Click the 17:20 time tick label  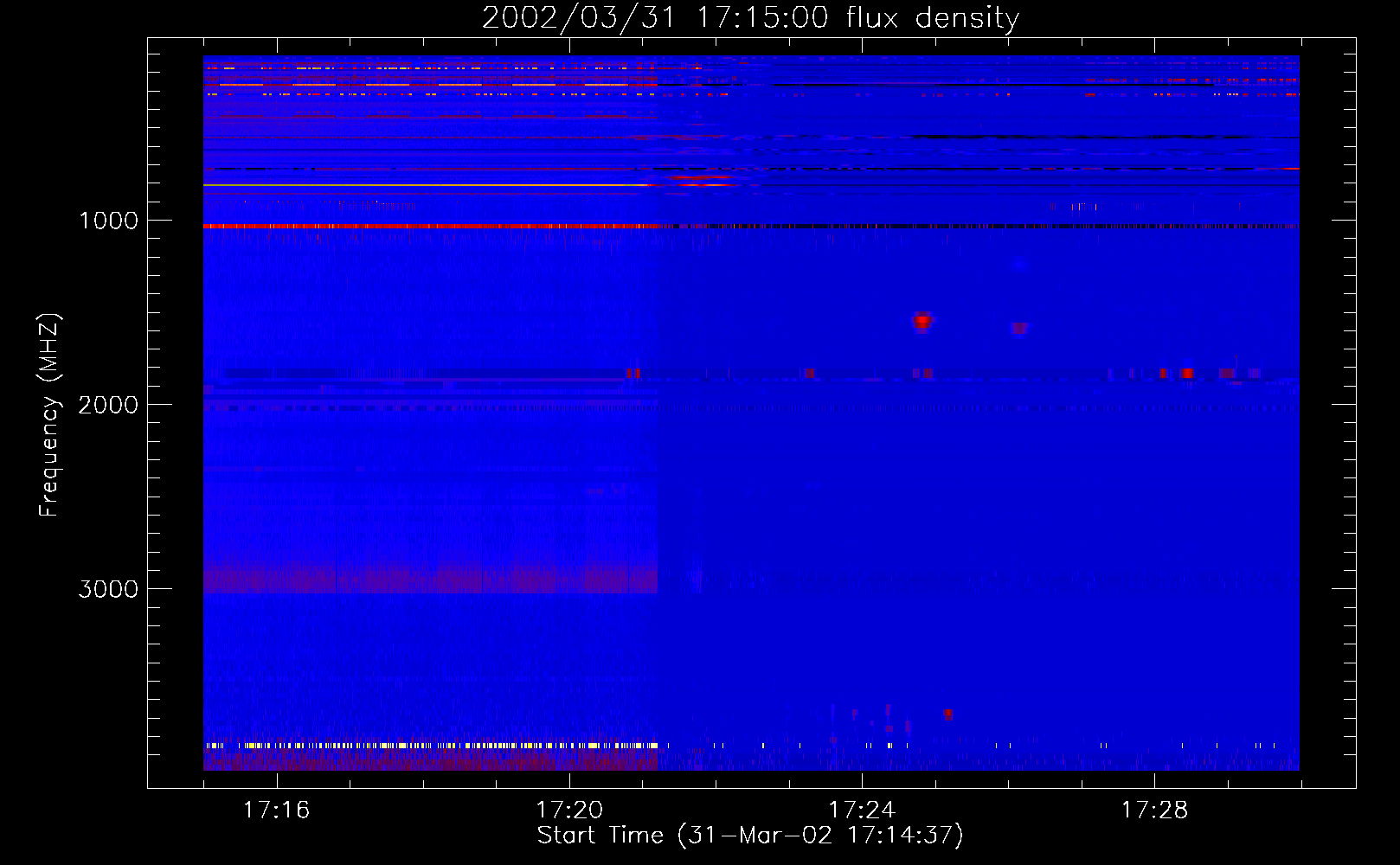(x=568, y=810)
